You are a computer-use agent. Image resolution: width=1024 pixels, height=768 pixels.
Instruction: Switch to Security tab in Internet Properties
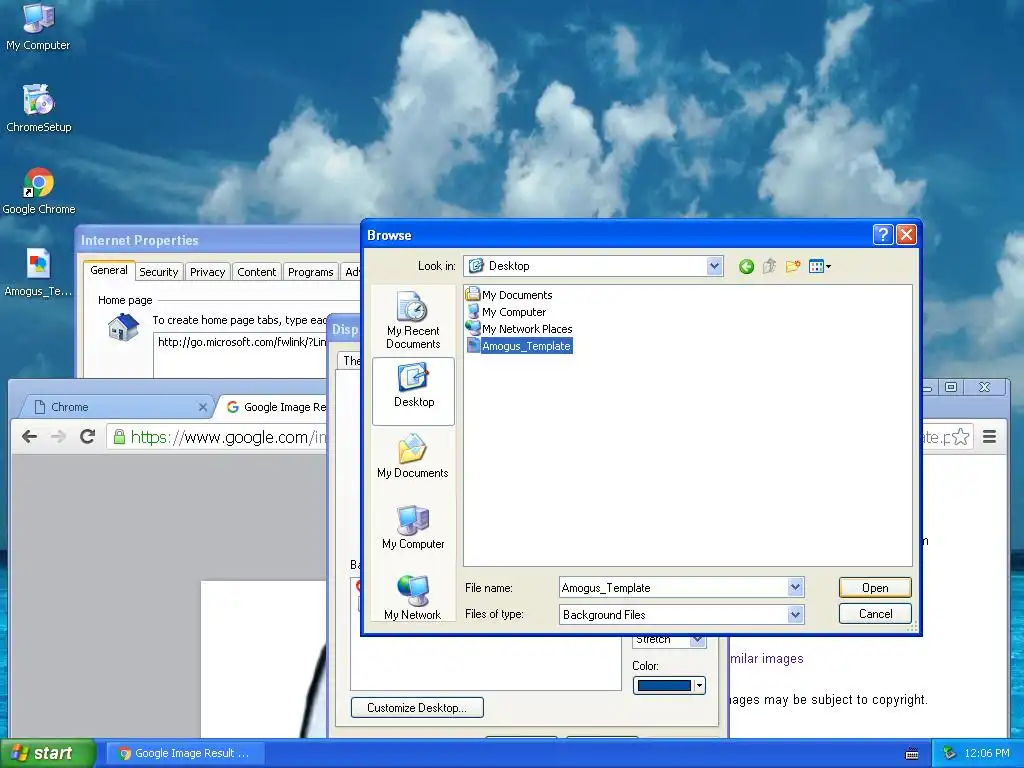click(x=159, y=272)
